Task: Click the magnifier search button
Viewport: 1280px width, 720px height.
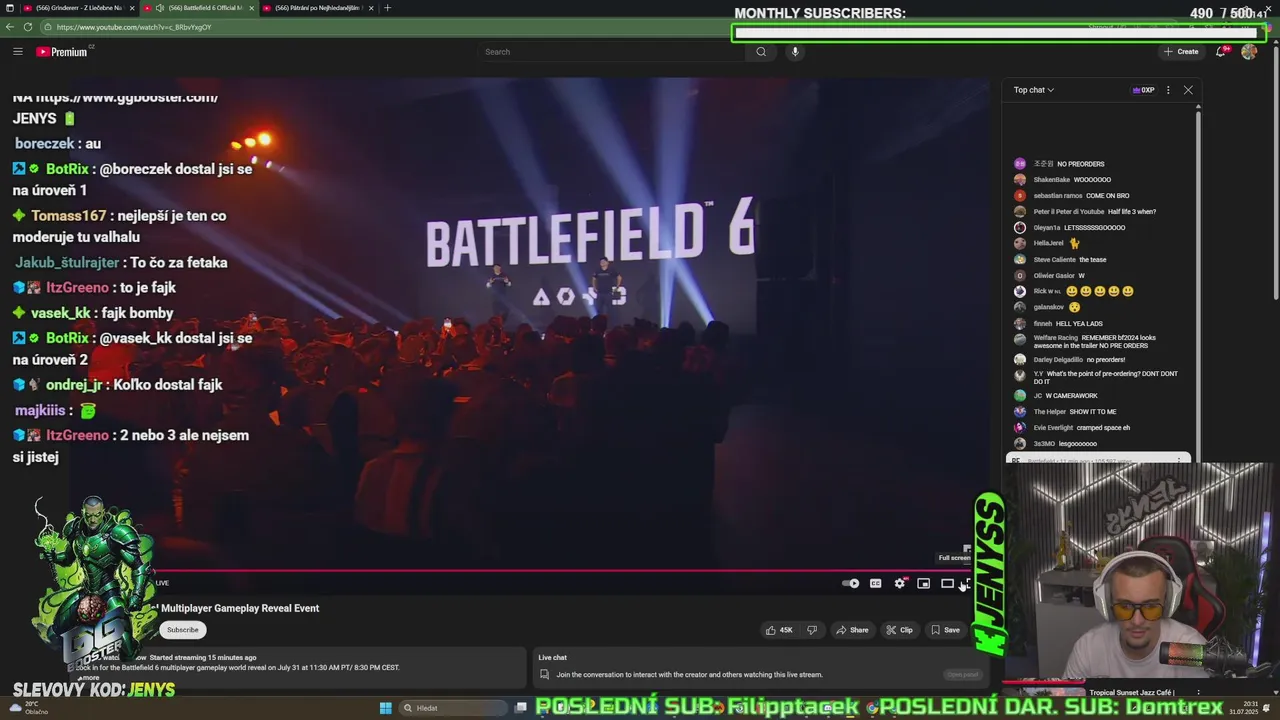Action: [x=761, y=52]
